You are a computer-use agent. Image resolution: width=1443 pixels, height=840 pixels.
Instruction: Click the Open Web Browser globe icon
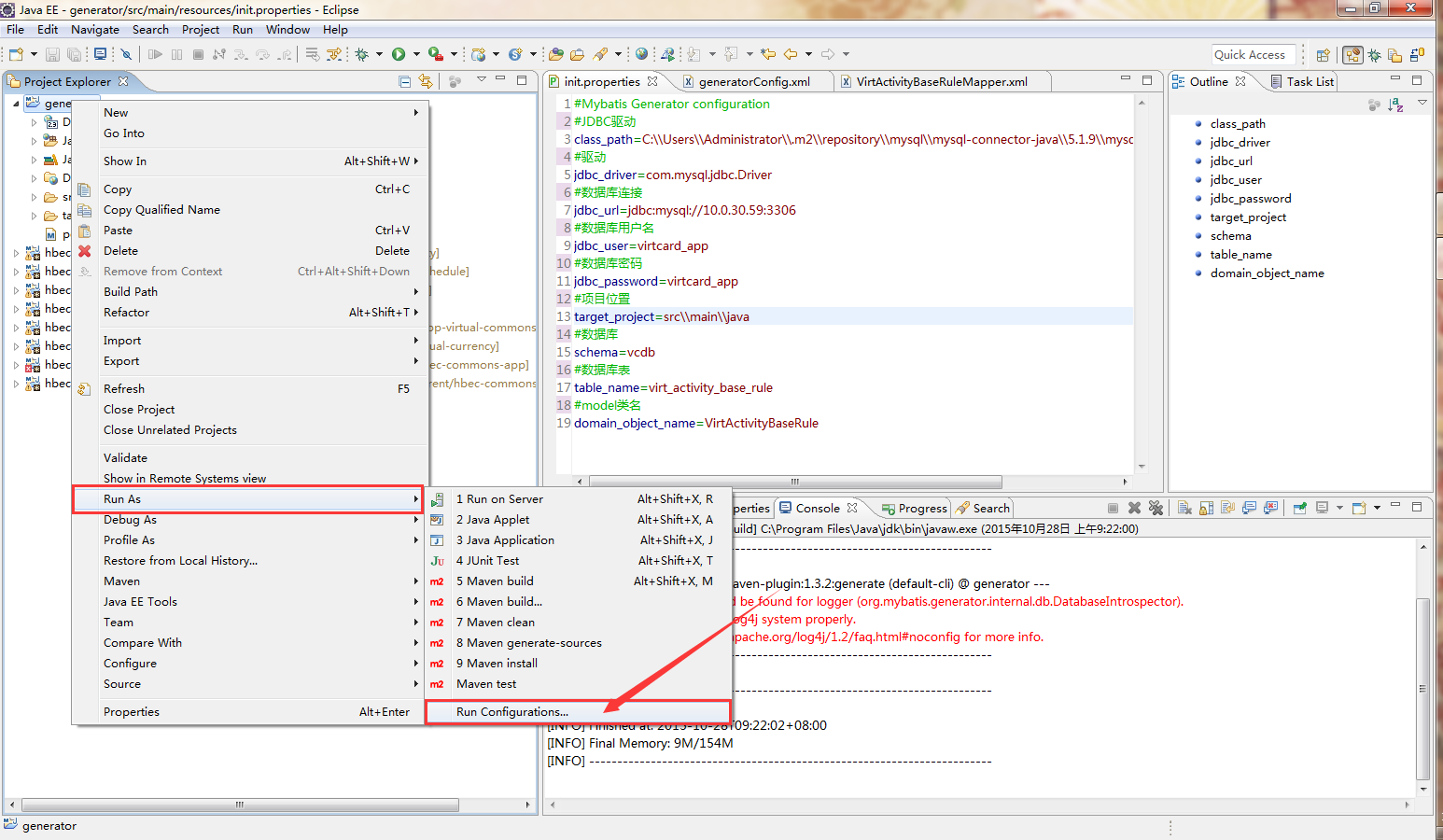coord(641,54)
